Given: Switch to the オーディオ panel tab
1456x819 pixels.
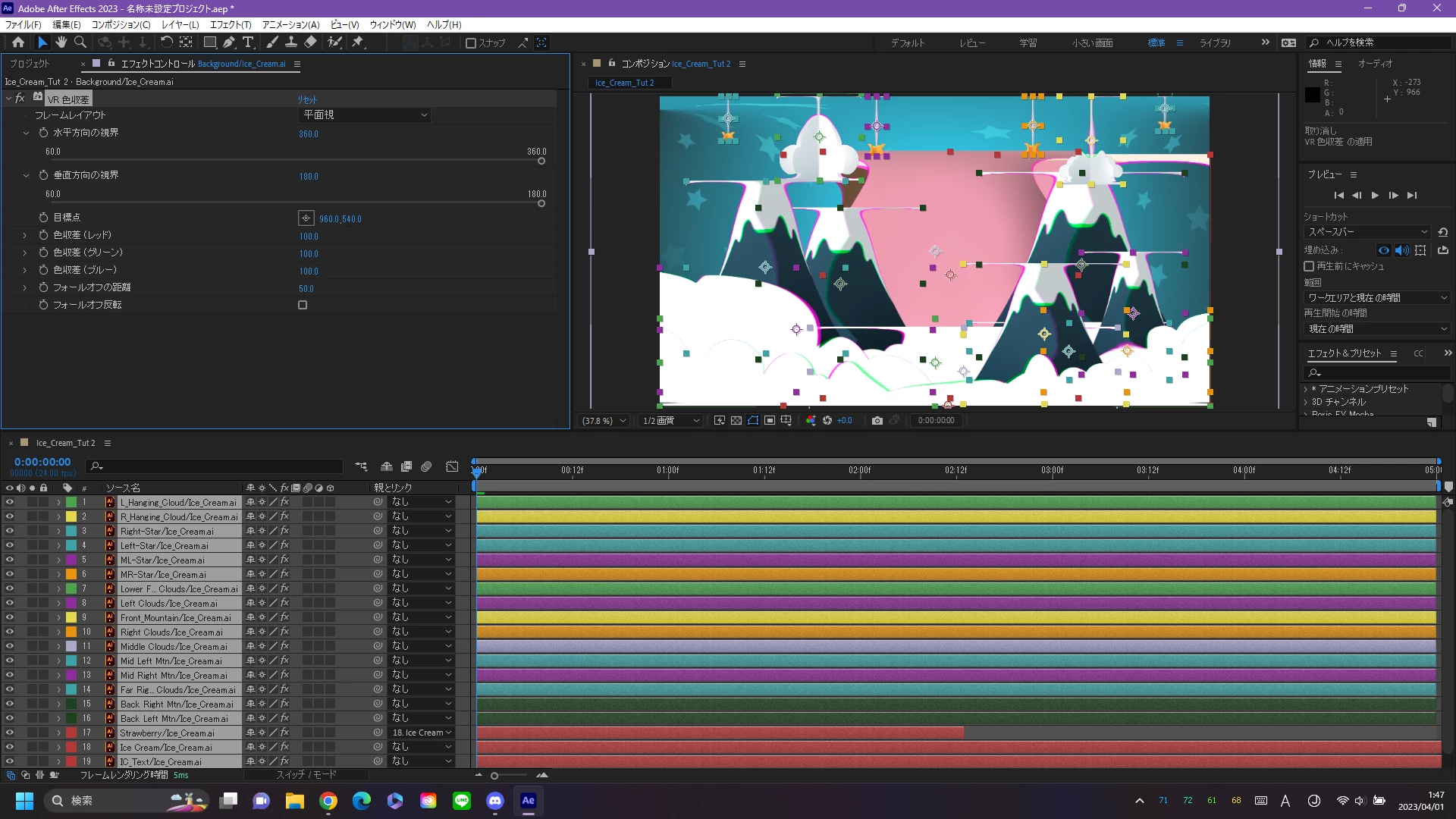Looking at the screenshot, I should (x=1375, y=64).
